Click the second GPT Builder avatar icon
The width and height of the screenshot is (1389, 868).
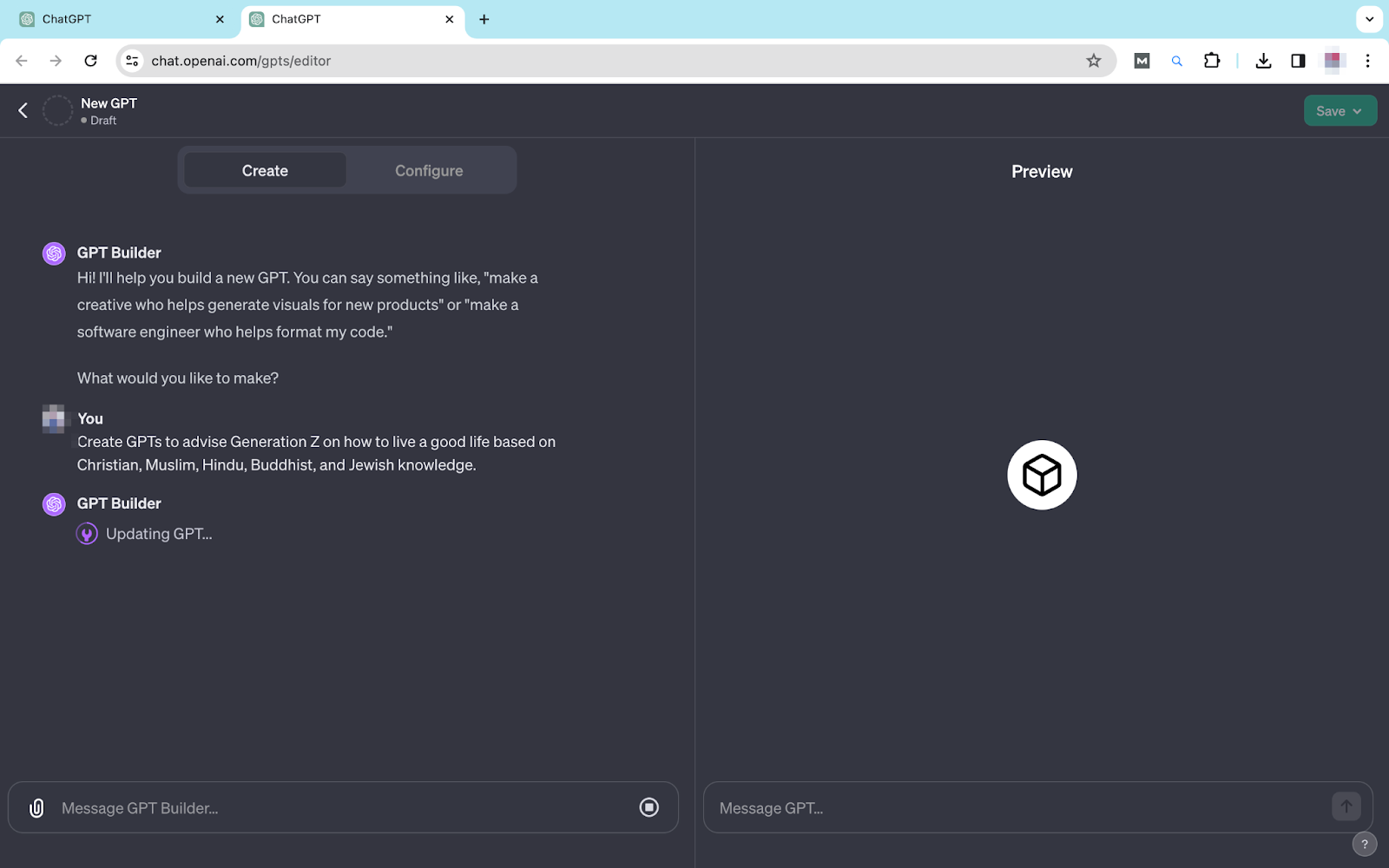tap(54, 504)
